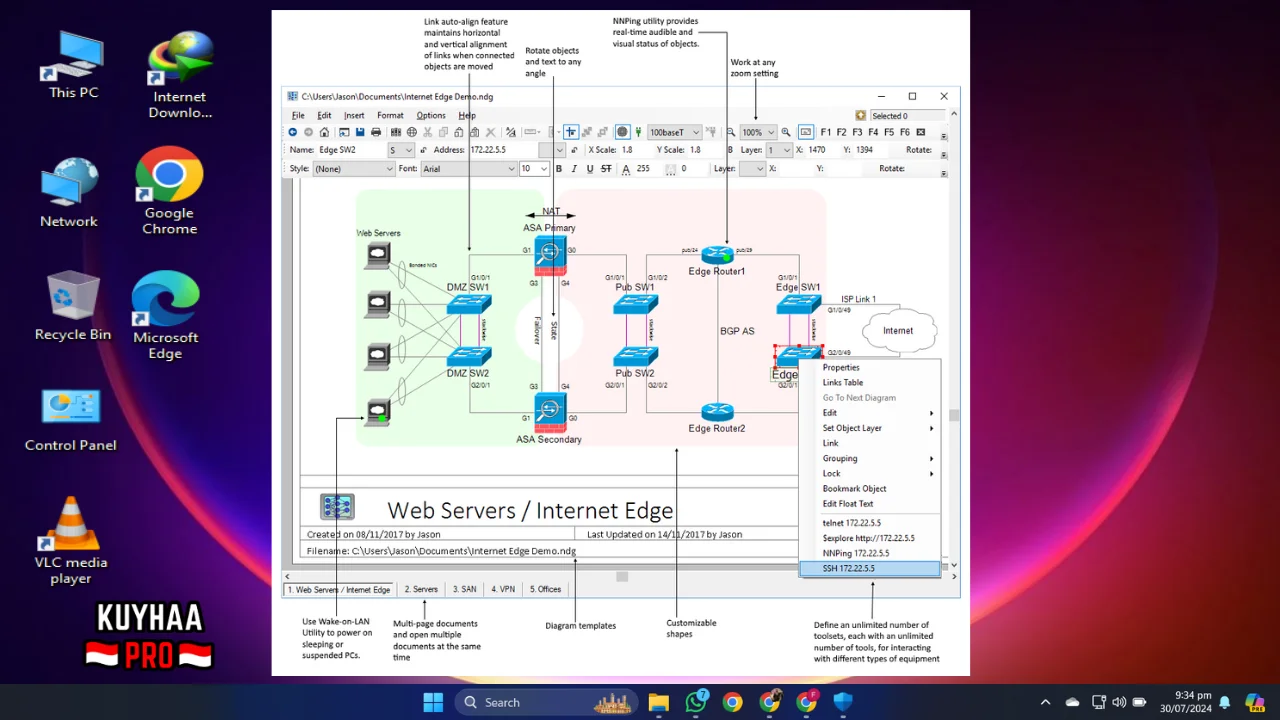Image resolution: width=1280 pixels, height=720 pixels.
Task: Select the DMZ SW2 switch object
Action: (469, 356)
